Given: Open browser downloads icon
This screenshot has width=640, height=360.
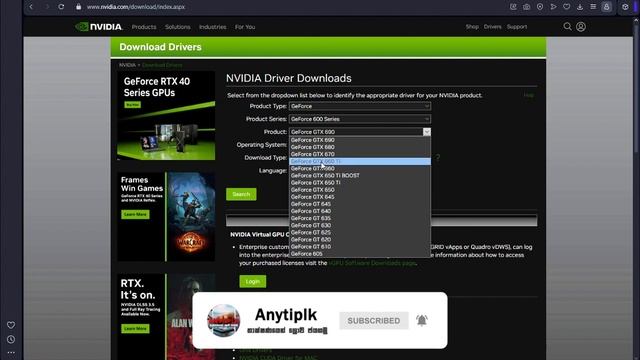Looking at the screenshot, I should coord(580,7).
